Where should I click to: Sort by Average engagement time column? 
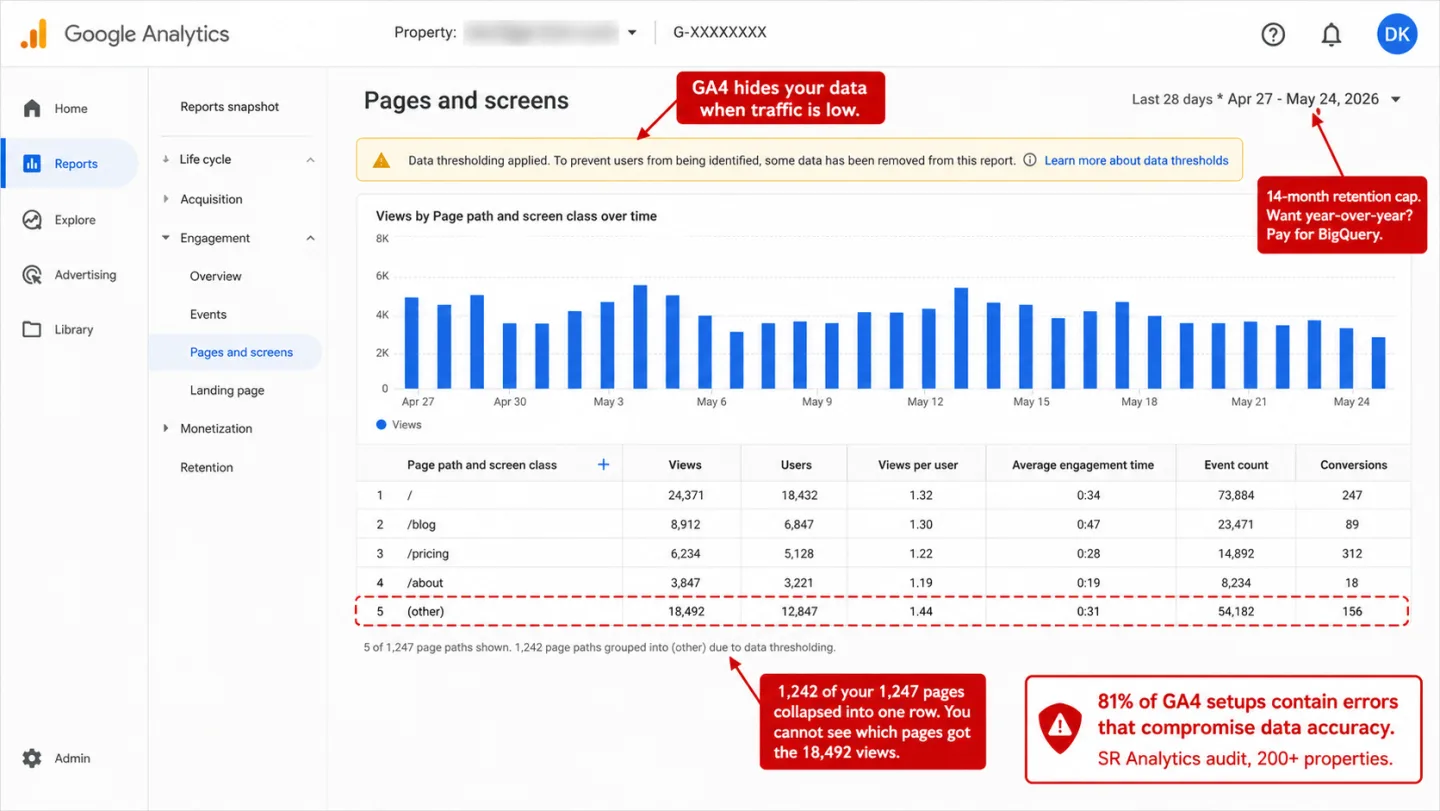1083,465
